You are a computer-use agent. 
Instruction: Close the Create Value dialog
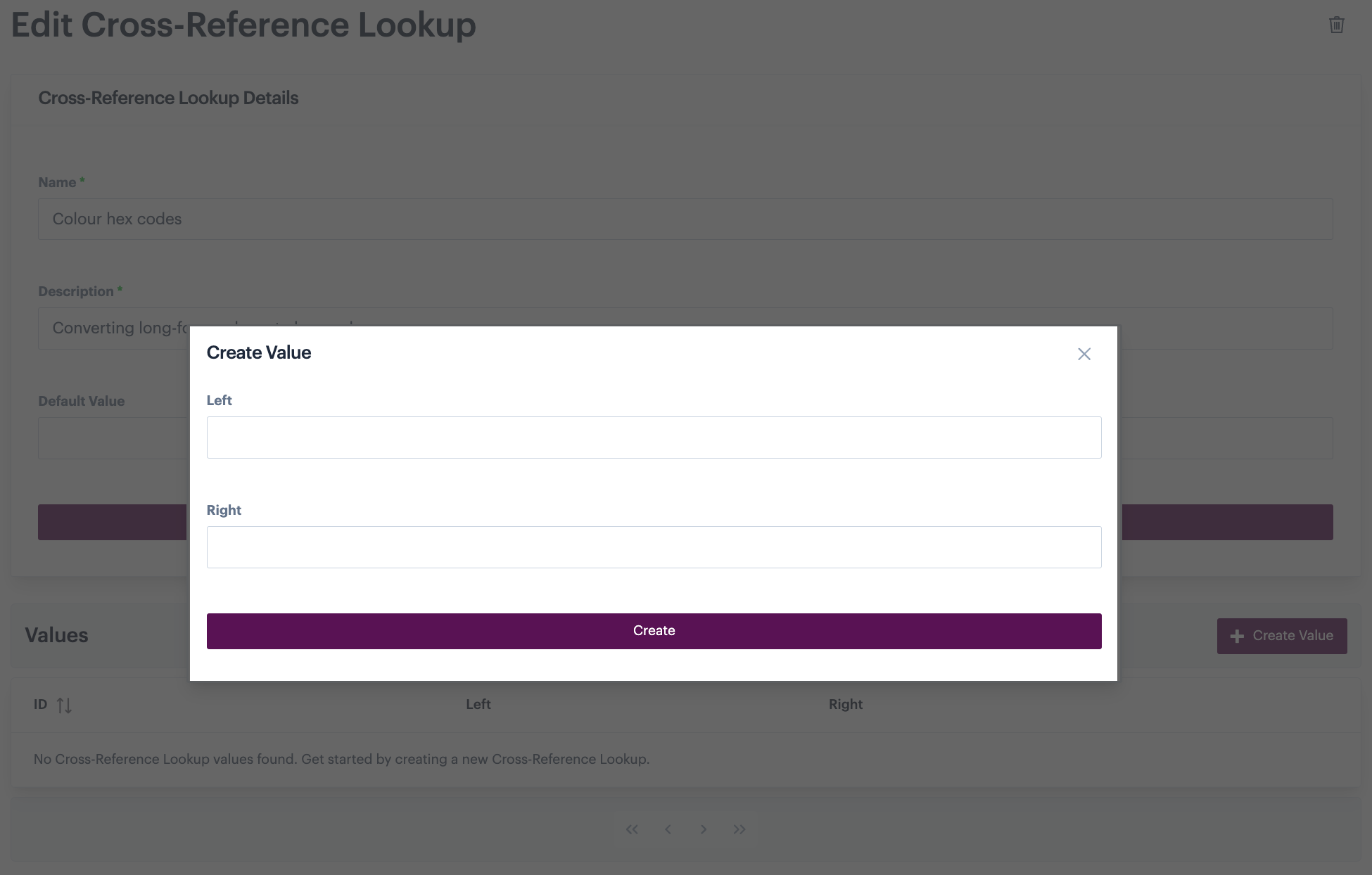[x=1084, y=354]
